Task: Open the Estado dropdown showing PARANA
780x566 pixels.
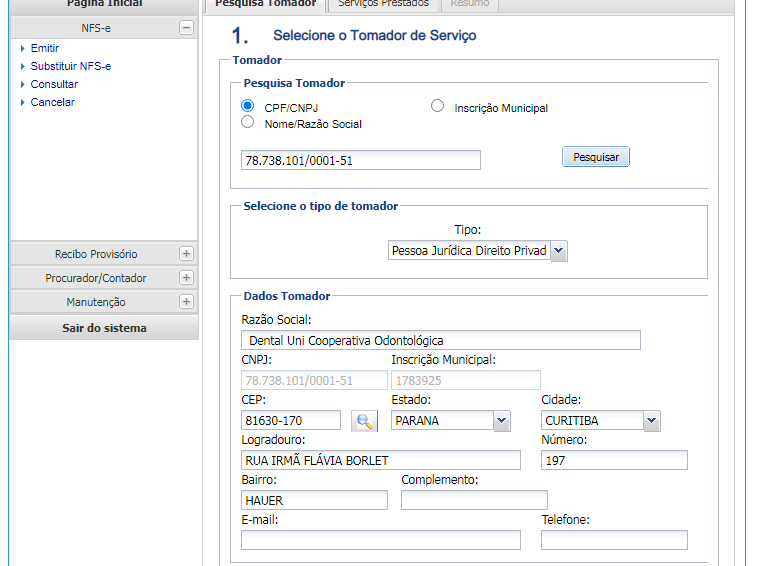Action: tap(502, 421)
